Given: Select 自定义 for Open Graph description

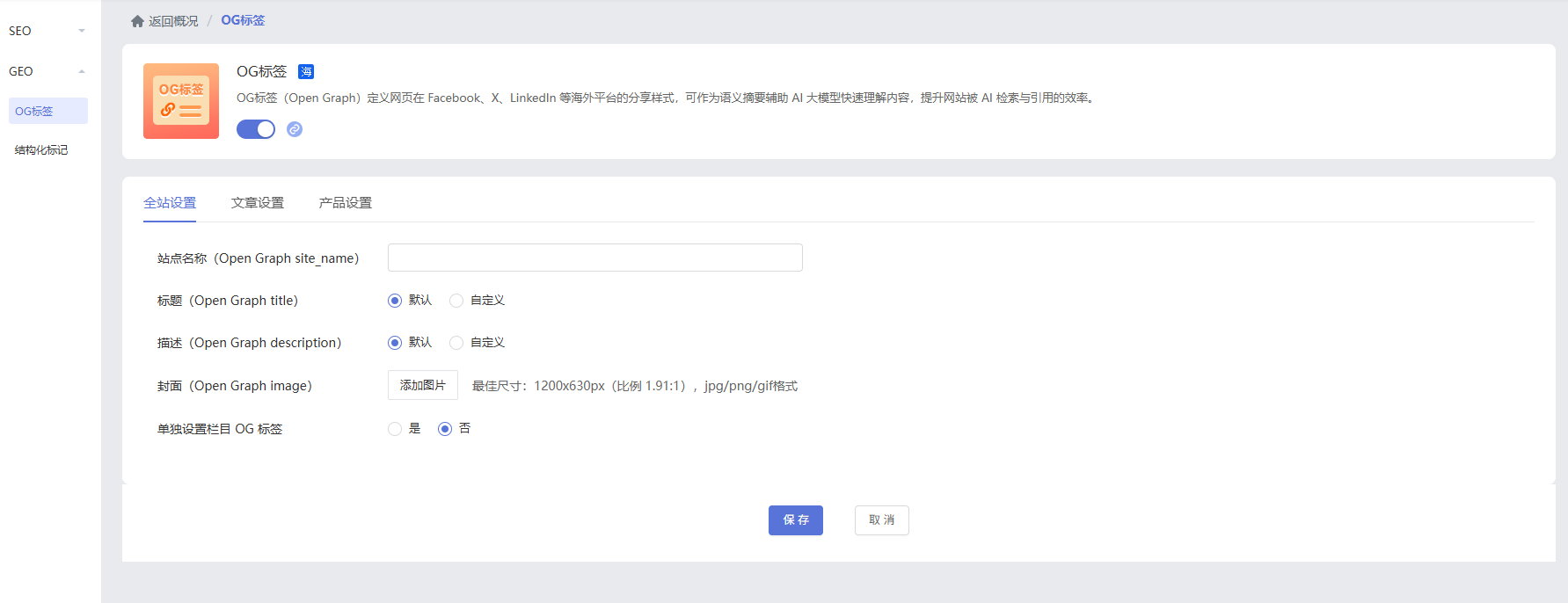Looking at the screenshot, I should click(x=456, y=343).
